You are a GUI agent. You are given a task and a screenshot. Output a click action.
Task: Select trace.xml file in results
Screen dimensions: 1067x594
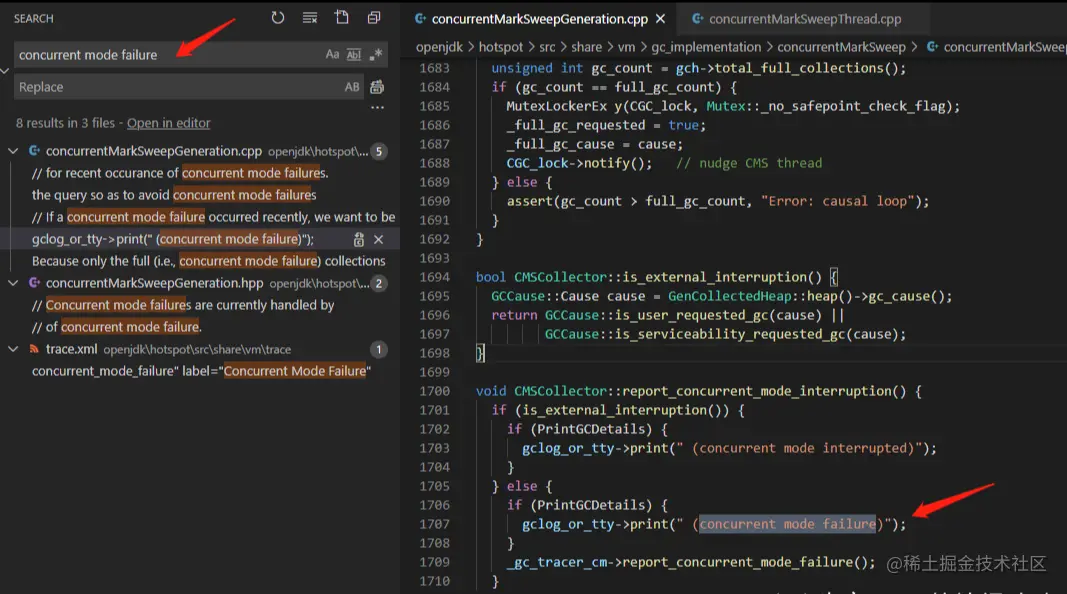[71, 349]
